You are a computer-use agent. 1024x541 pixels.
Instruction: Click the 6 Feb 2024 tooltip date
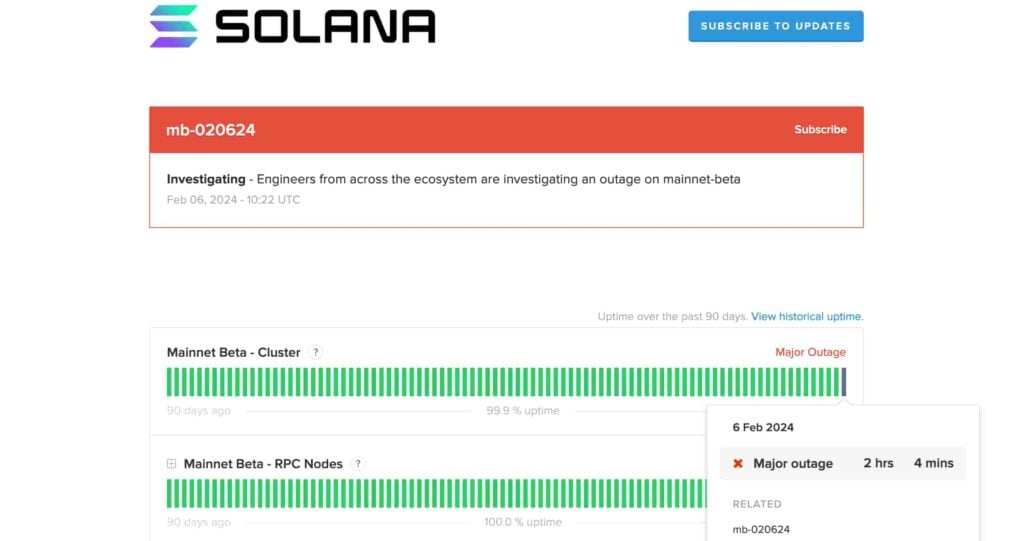point(763,427)
